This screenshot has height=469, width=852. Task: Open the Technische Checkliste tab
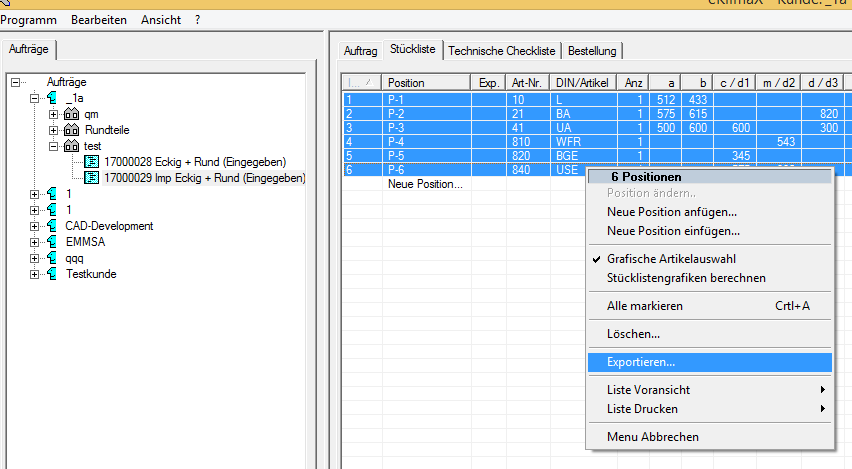click(502, 51)
